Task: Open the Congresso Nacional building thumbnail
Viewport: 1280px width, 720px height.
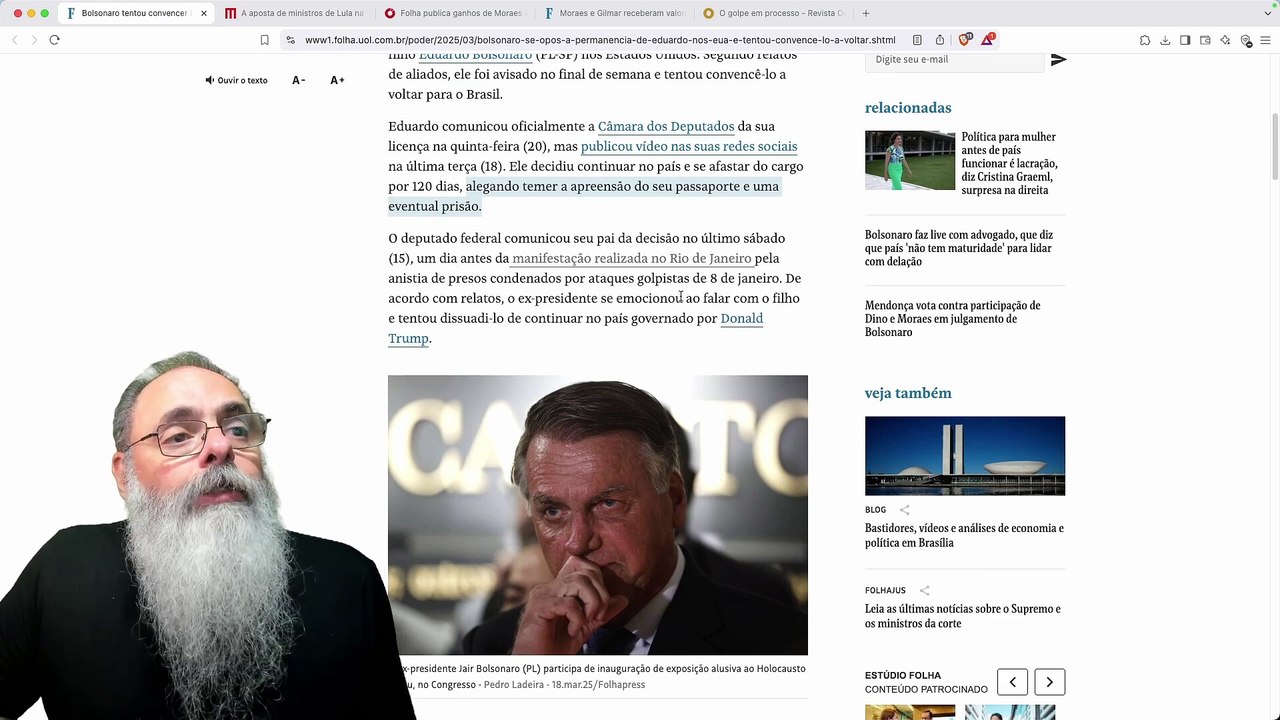Action: 965,456
